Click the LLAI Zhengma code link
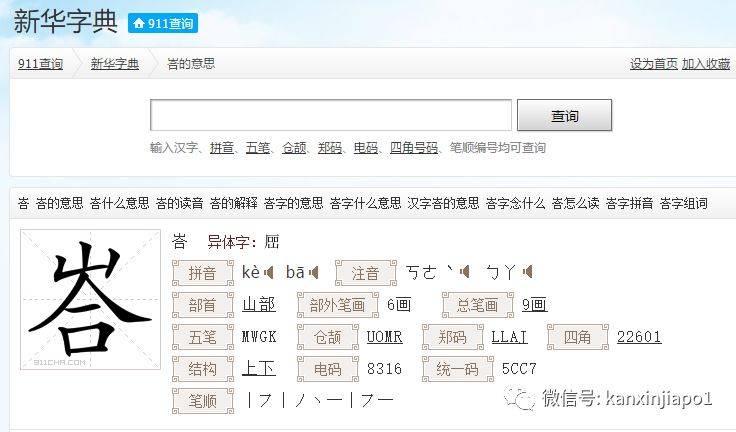Screen dimensions: 736x432 coord(509,337)
